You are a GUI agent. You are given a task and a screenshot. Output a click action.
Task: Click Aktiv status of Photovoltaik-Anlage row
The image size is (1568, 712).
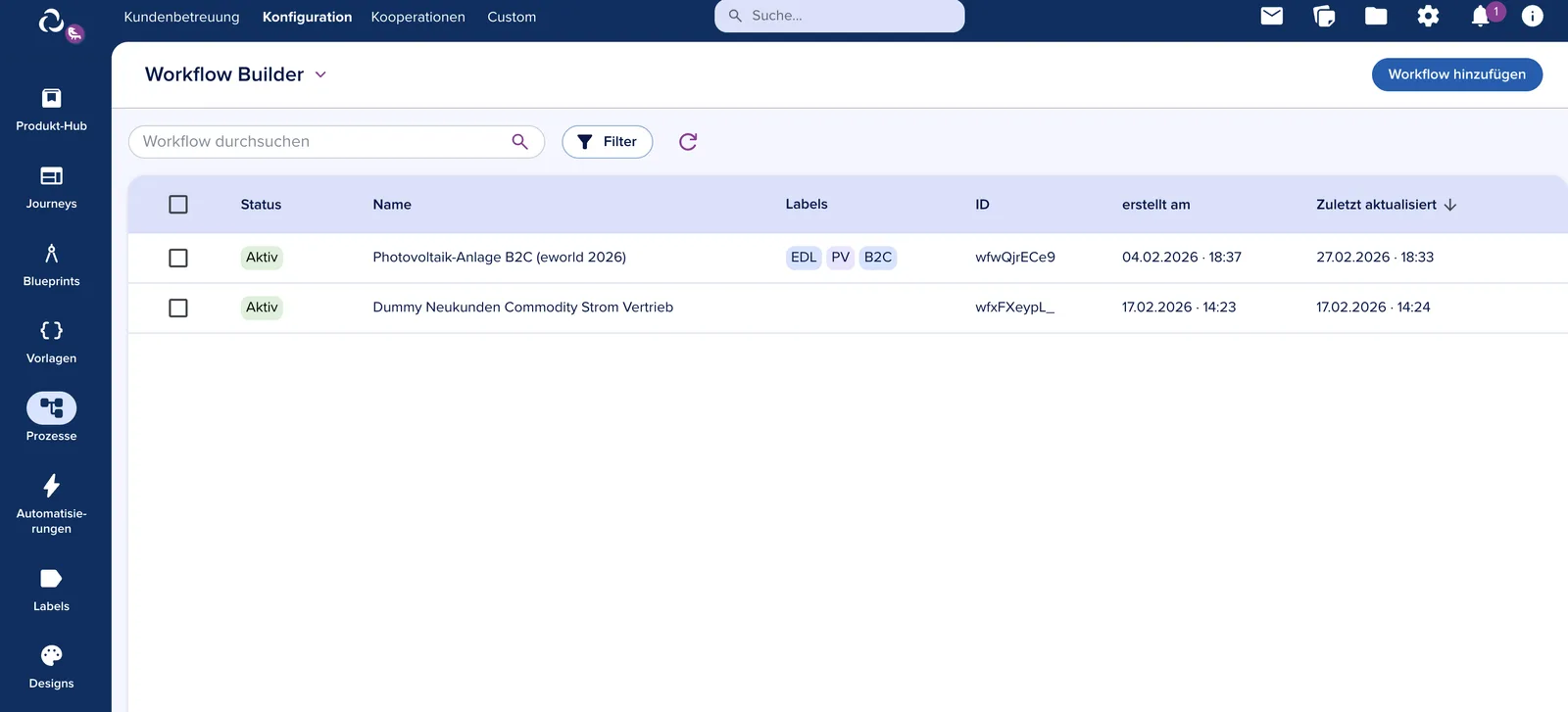click(x=262, y=258)
